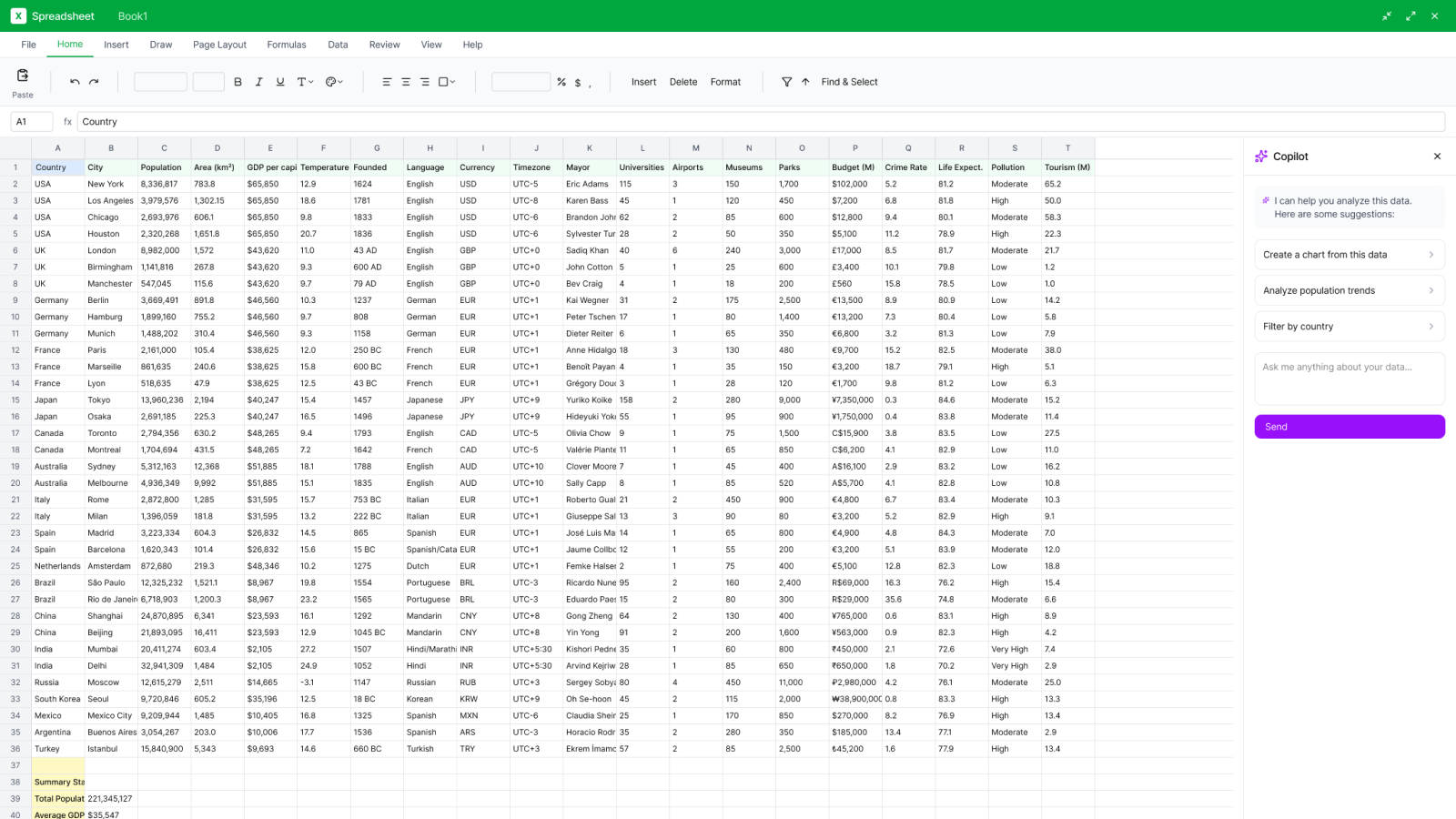Toggle italic formatting
The height and width of the screenshot is (819, 1456).
(x=258, y=82)
